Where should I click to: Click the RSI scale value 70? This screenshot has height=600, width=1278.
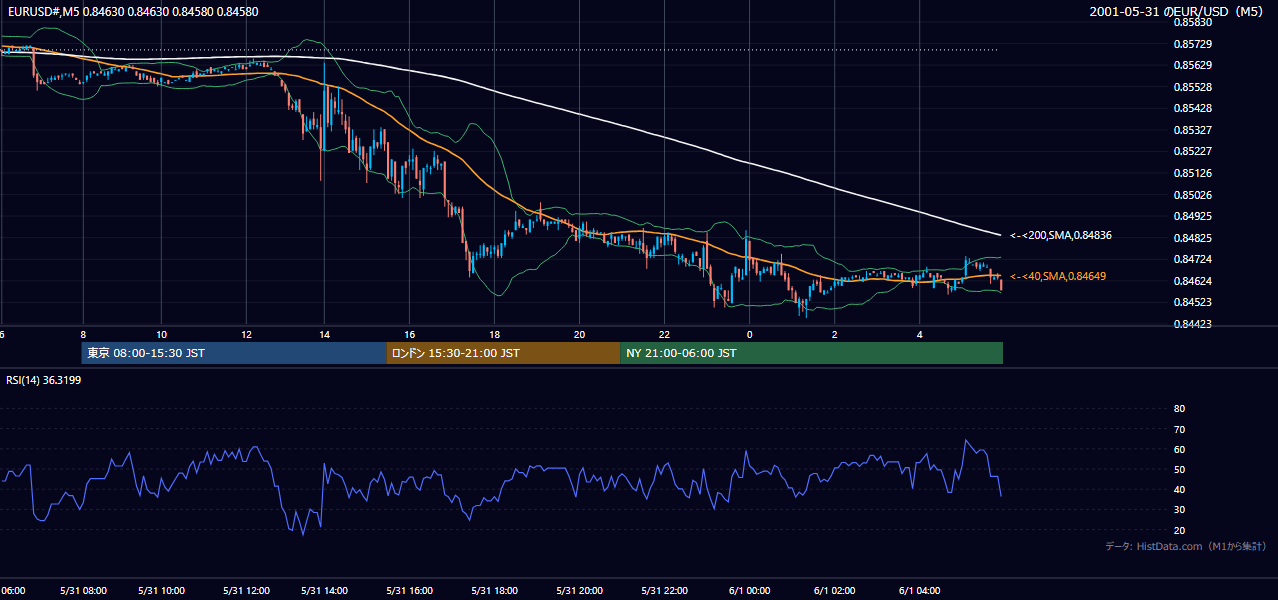tap(1179, 429)
